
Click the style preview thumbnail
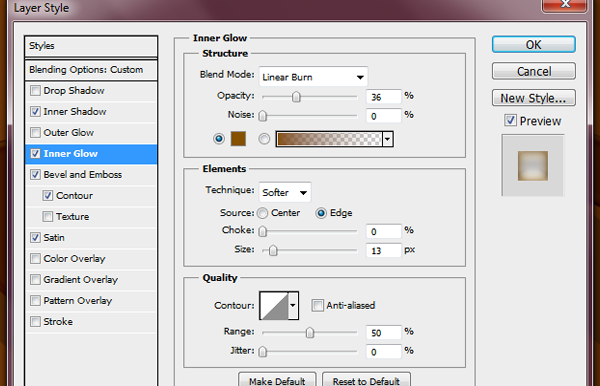click(x=533, y=165)
